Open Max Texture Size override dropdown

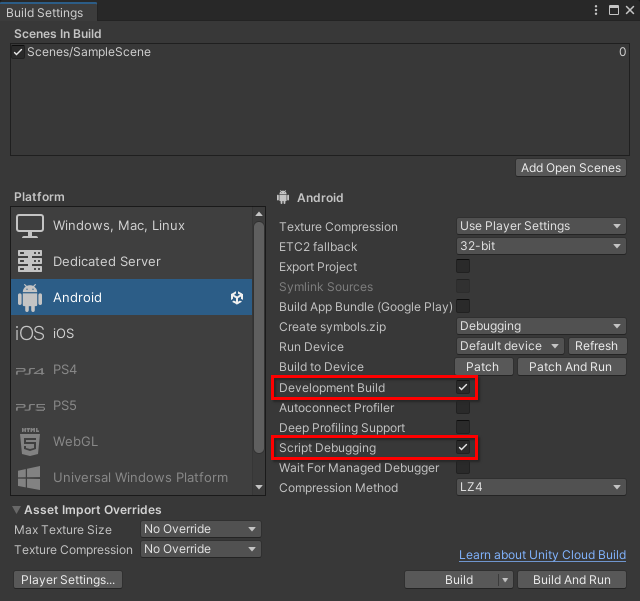pyautogui.click(x=200, y=529)
